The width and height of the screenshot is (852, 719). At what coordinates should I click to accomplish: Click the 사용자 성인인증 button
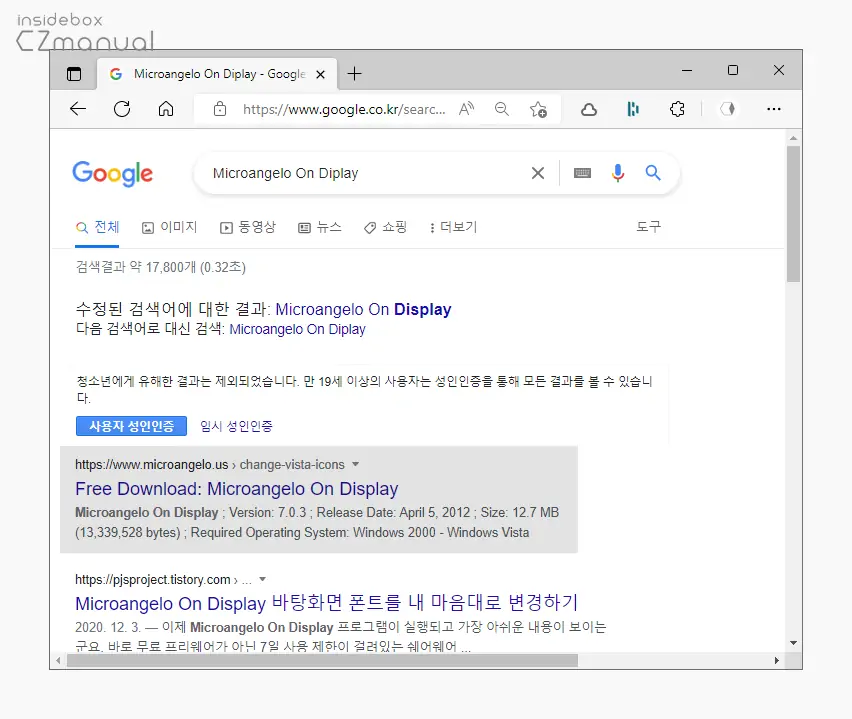[x=131, y=426]
